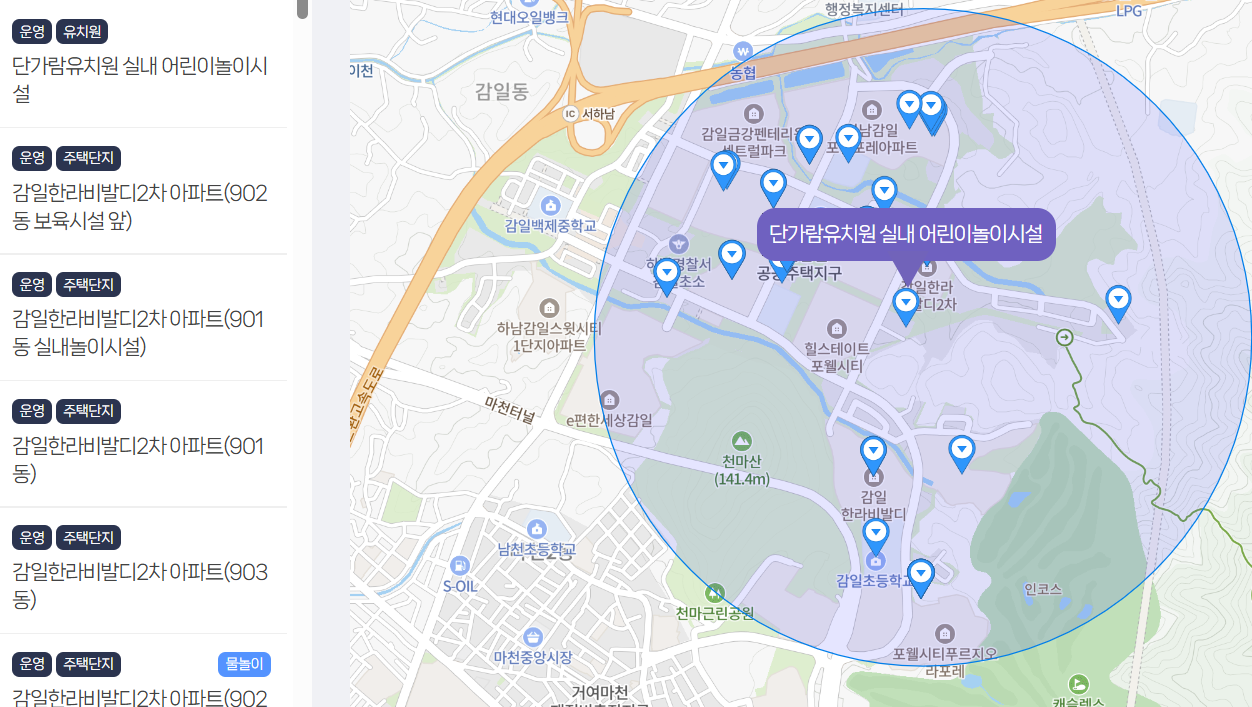Click the 천마산 mountain peak icon

pos(741,440)
